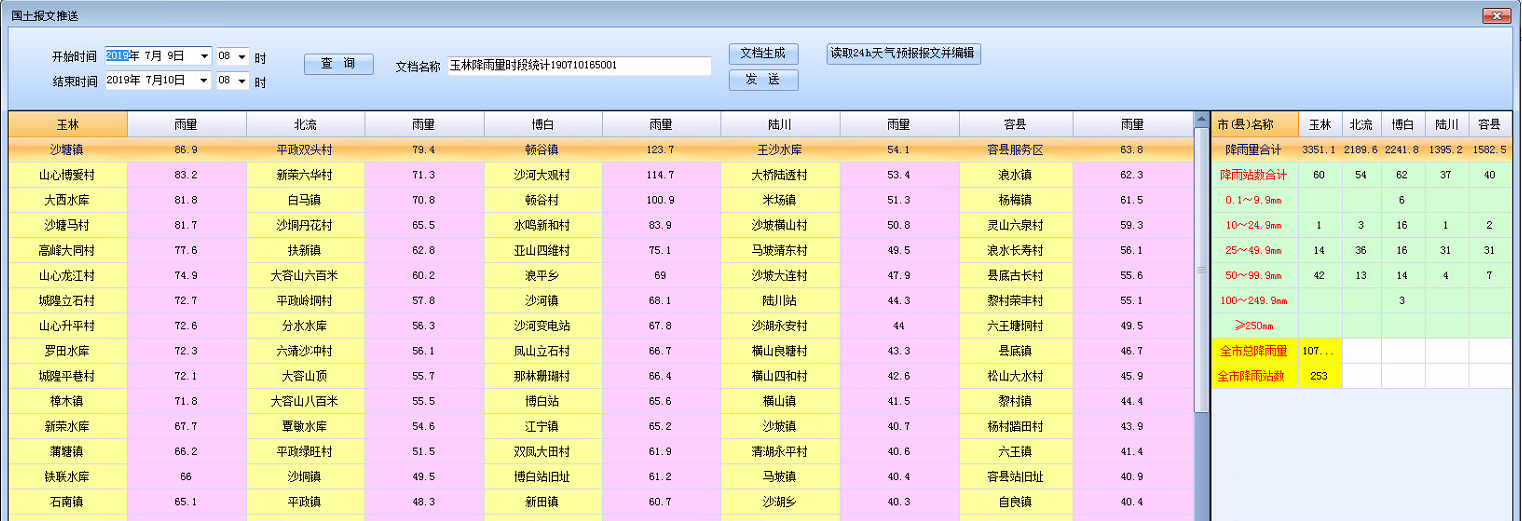Click the 王沙水库 station cell

[x=780, y=150]
